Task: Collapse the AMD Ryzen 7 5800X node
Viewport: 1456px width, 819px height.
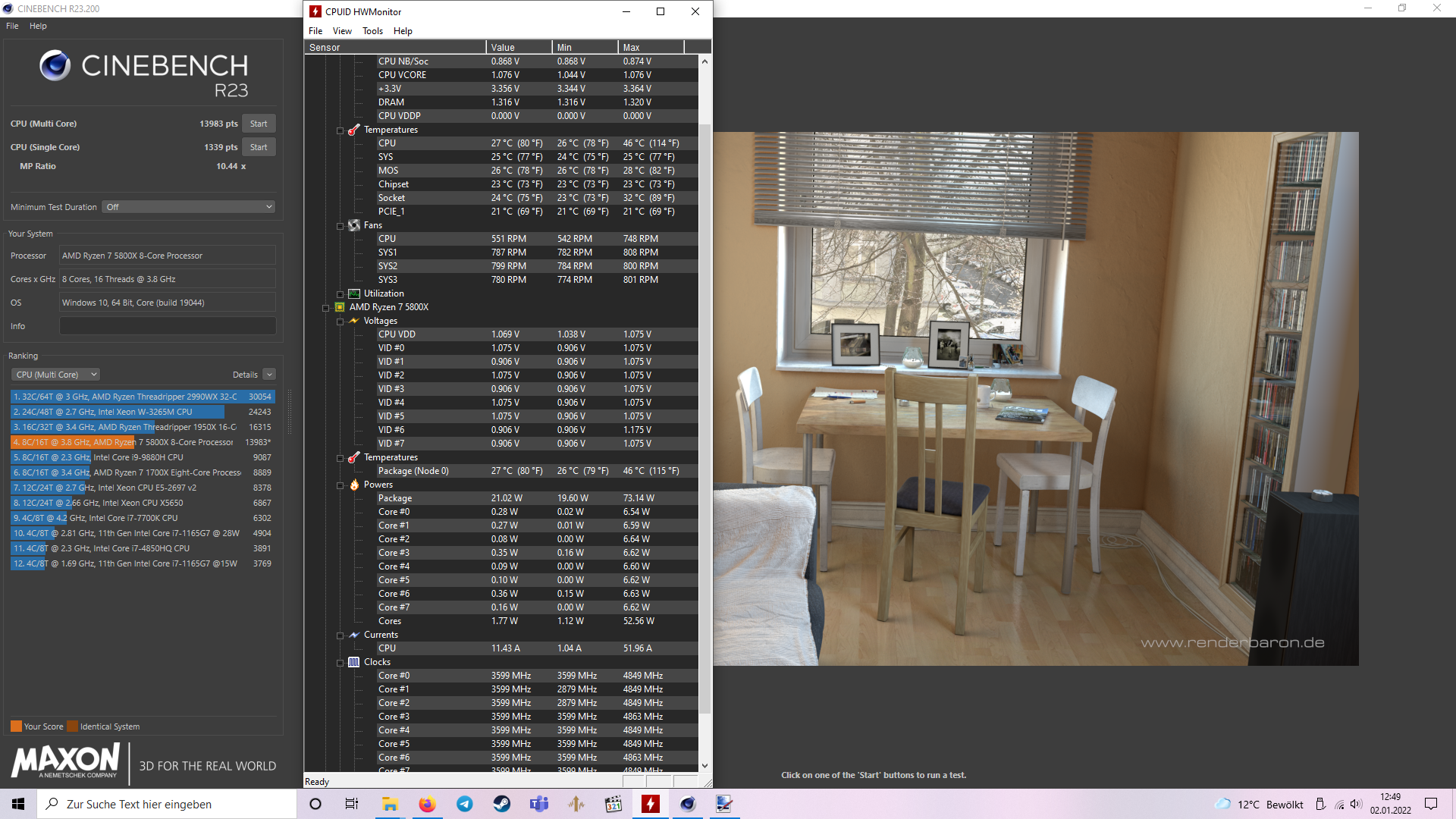Action: pyautogui.click(x=326, y=308)
